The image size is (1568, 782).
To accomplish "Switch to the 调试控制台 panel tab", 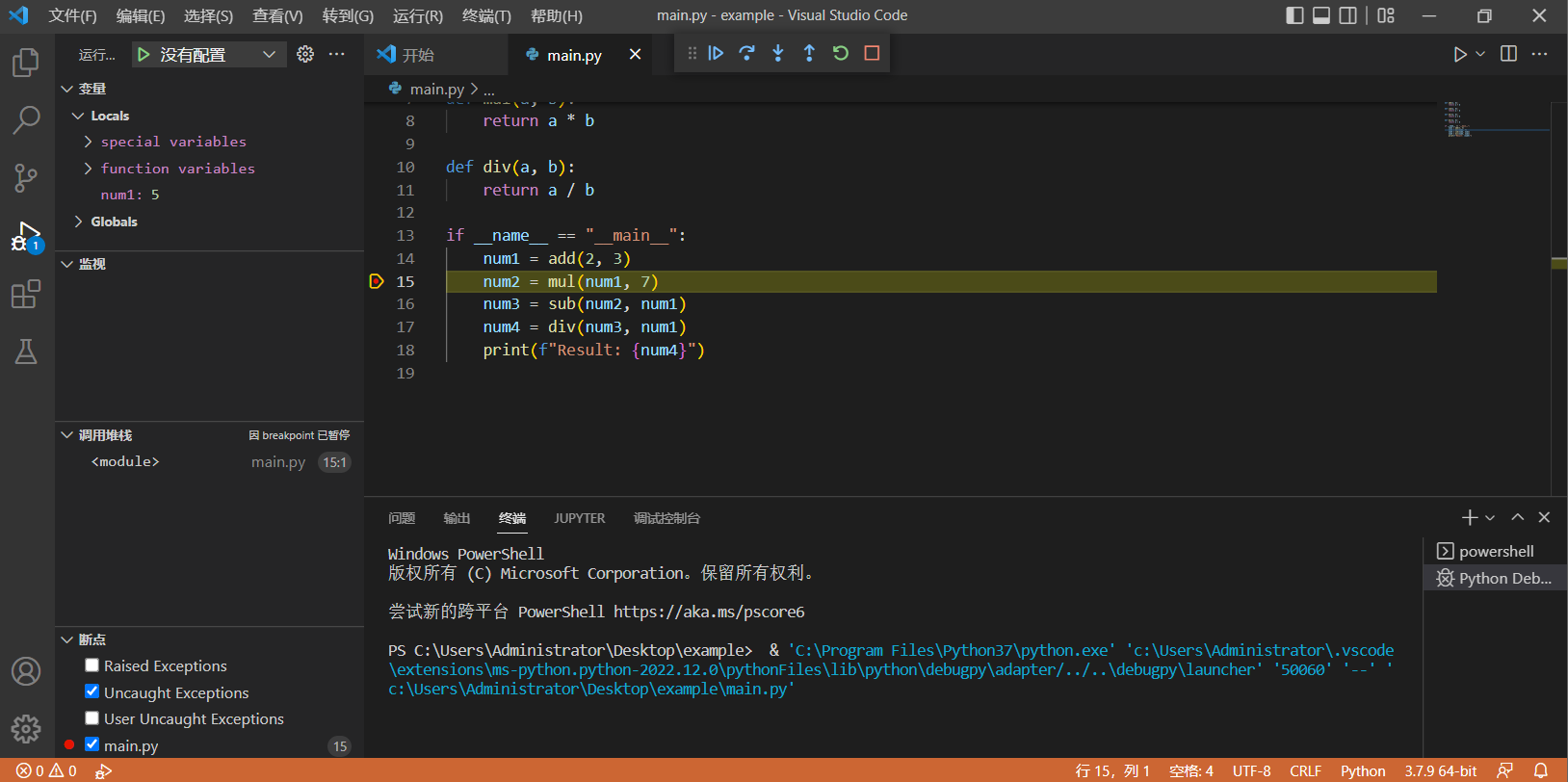I will point(666,518).
